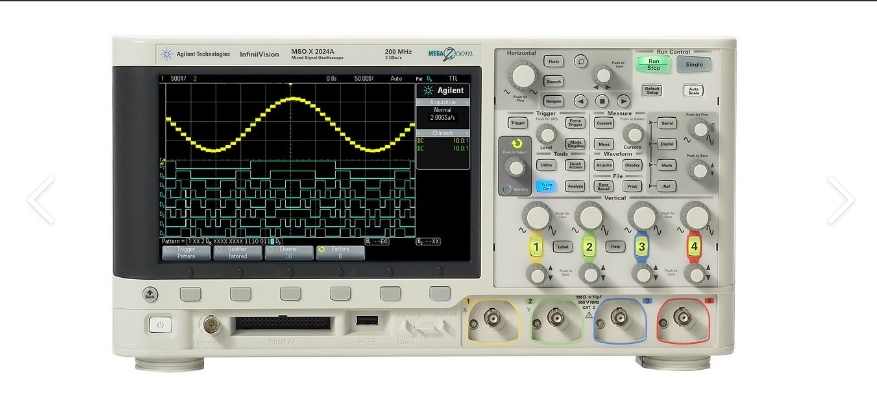Select the on-screen Channel softkey menu
Screen dimensions: 877x400
pos(289,253)
